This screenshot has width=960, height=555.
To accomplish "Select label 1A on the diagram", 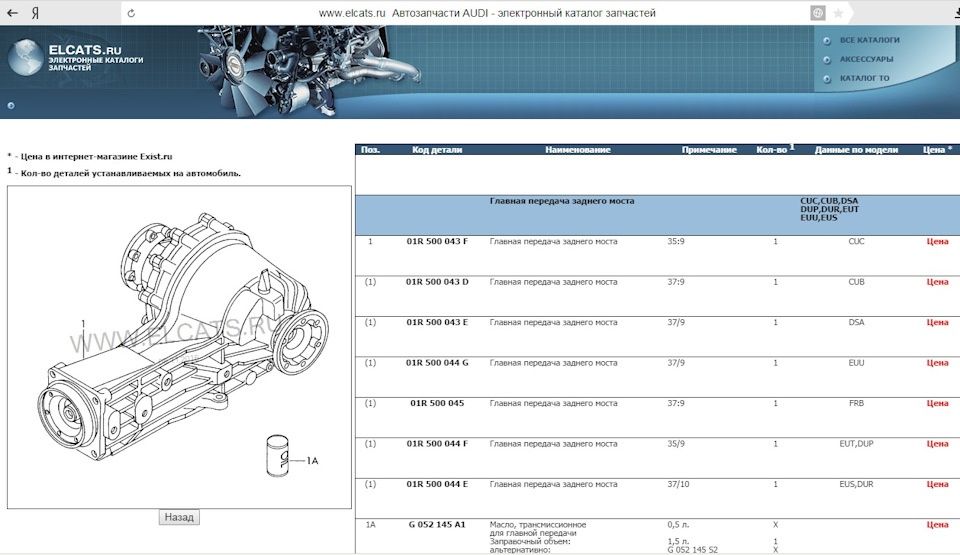I will coord(312,461).
